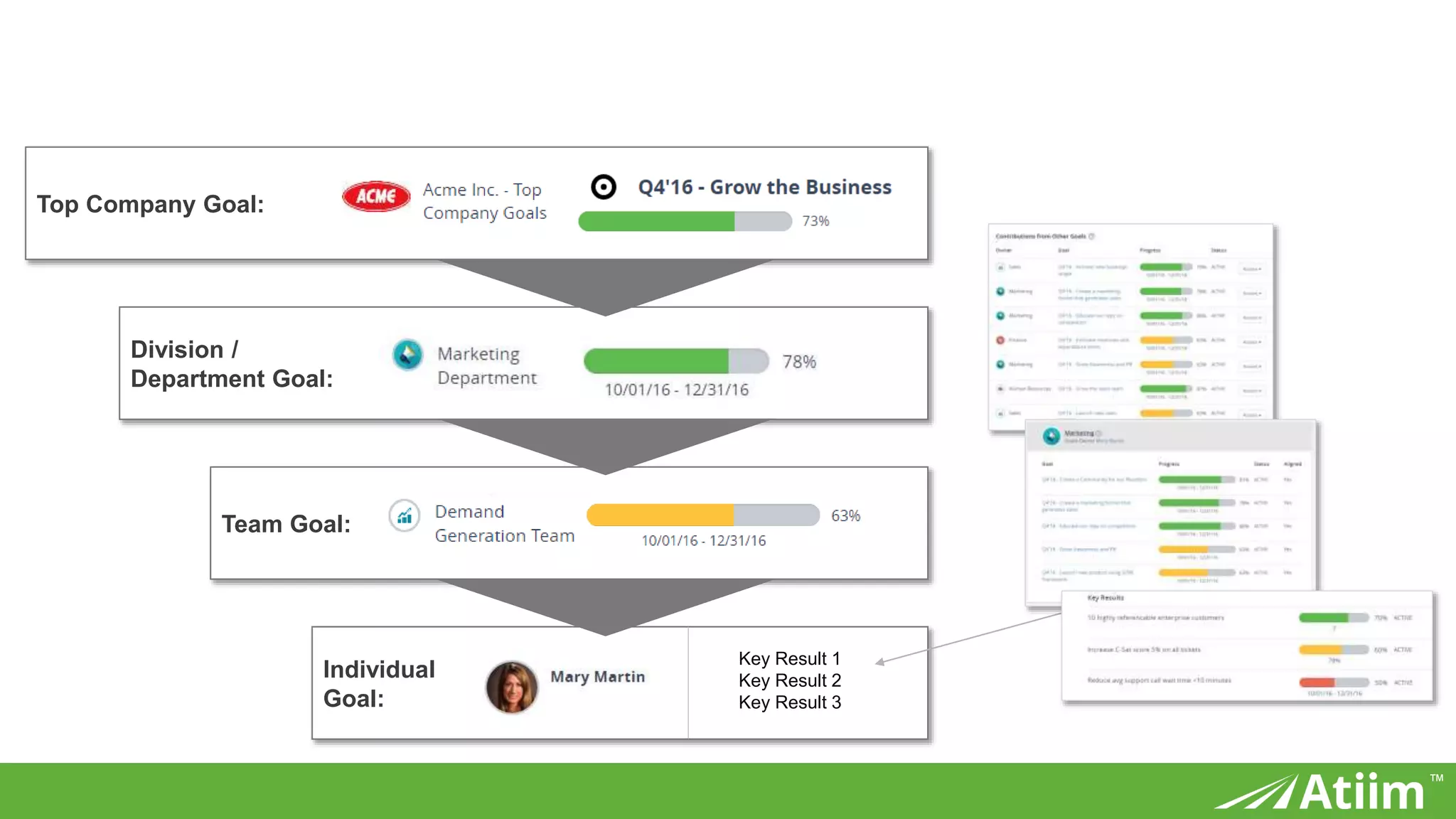The height and width of the screenshot is (819, 1456).
Task: Click '10 highly referenceable enterprise customers' key result
Action: (1155, 618)
